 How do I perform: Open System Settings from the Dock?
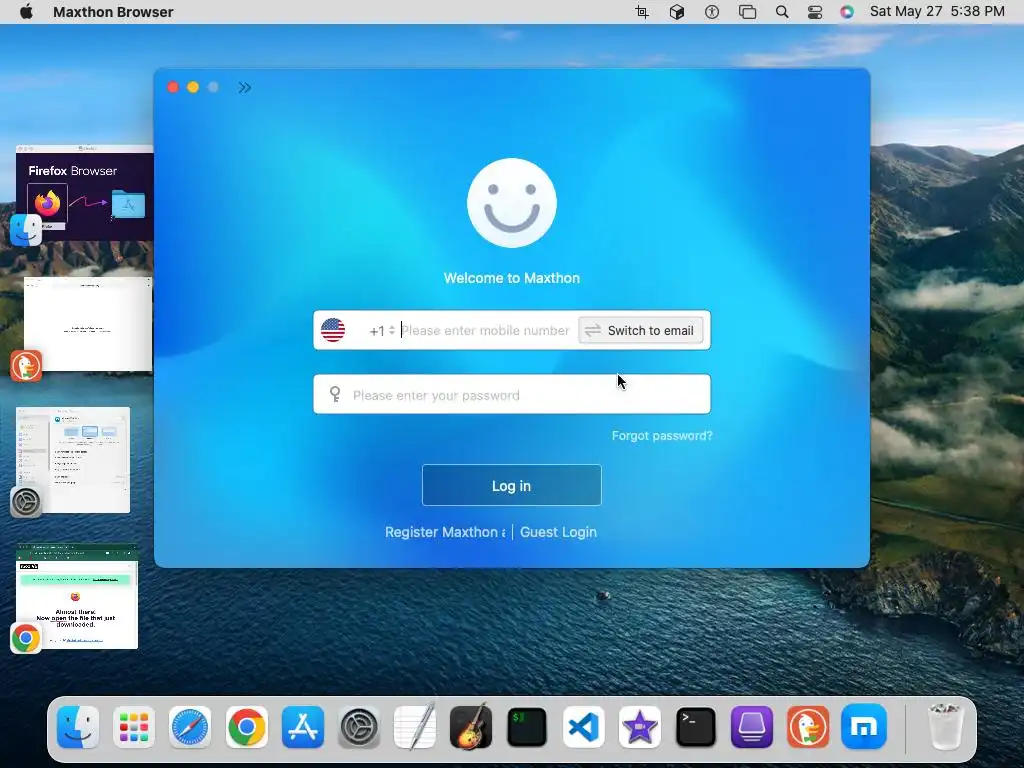(x=359, y=727)
